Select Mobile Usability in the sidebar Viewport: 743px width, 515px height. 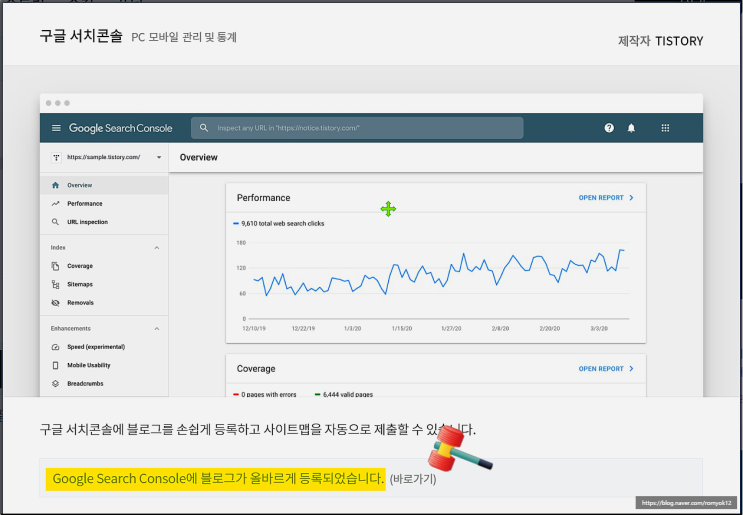[104, 365]
